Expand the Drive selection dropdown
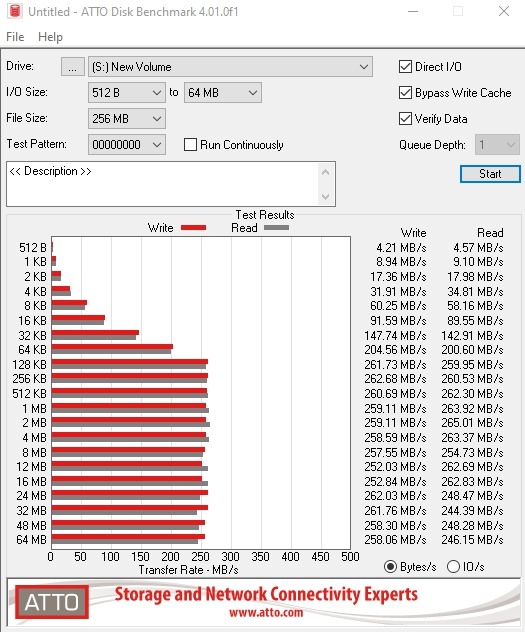Image resolution: width=525 pixels, height=632 pixels. tap(230, 67)
